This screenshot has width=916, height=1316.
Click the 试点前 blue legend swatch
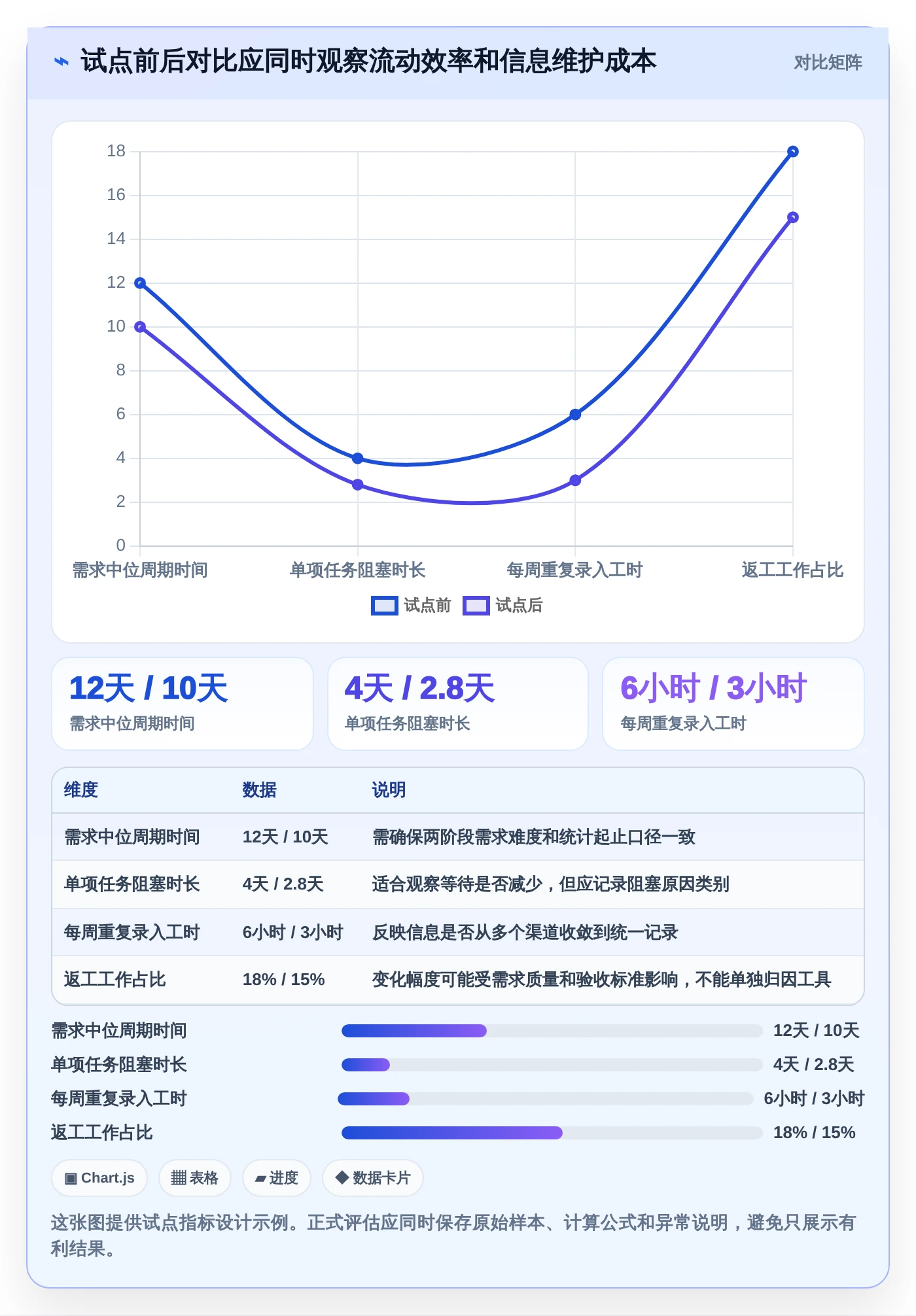[384, 606]
